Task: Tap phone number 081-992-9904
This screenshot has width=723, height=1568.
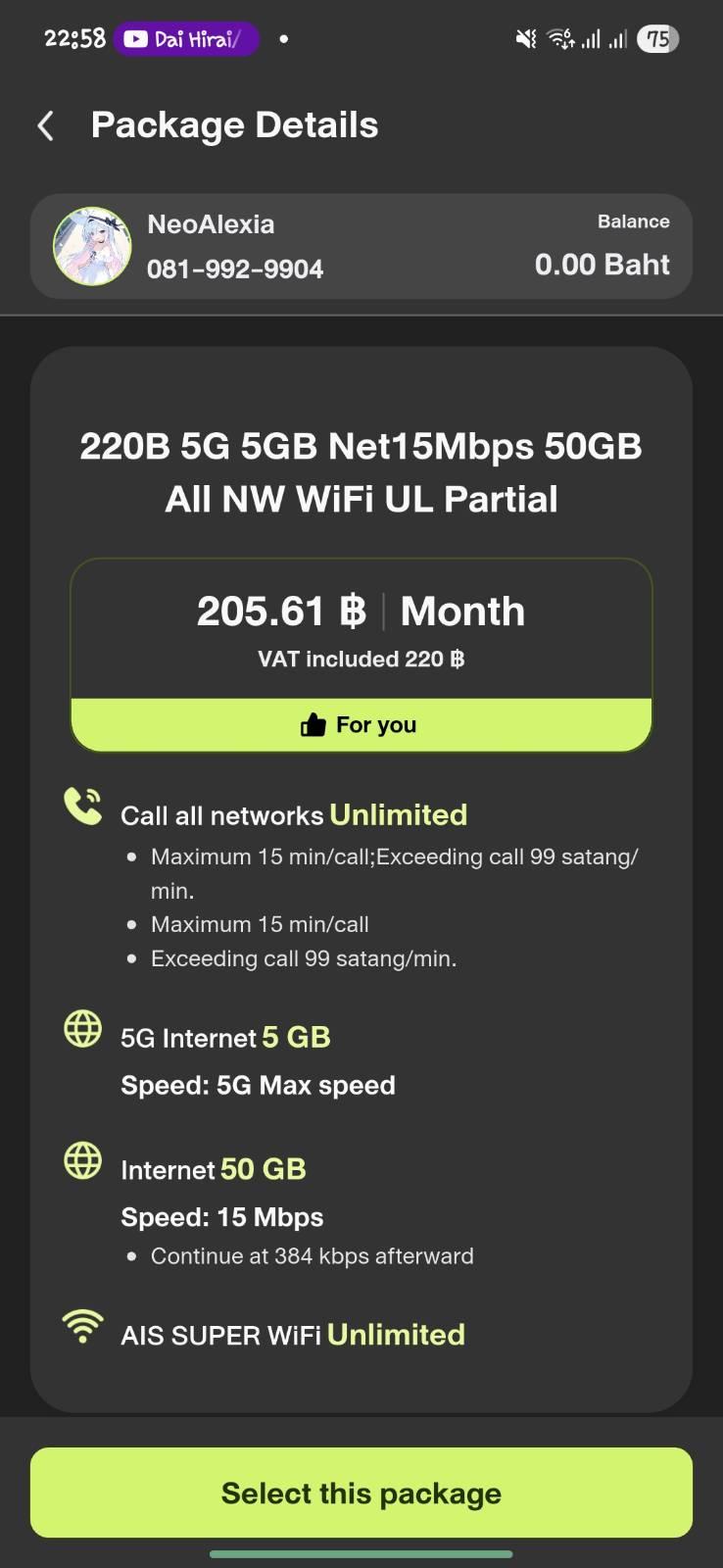Action: (235, 269)
